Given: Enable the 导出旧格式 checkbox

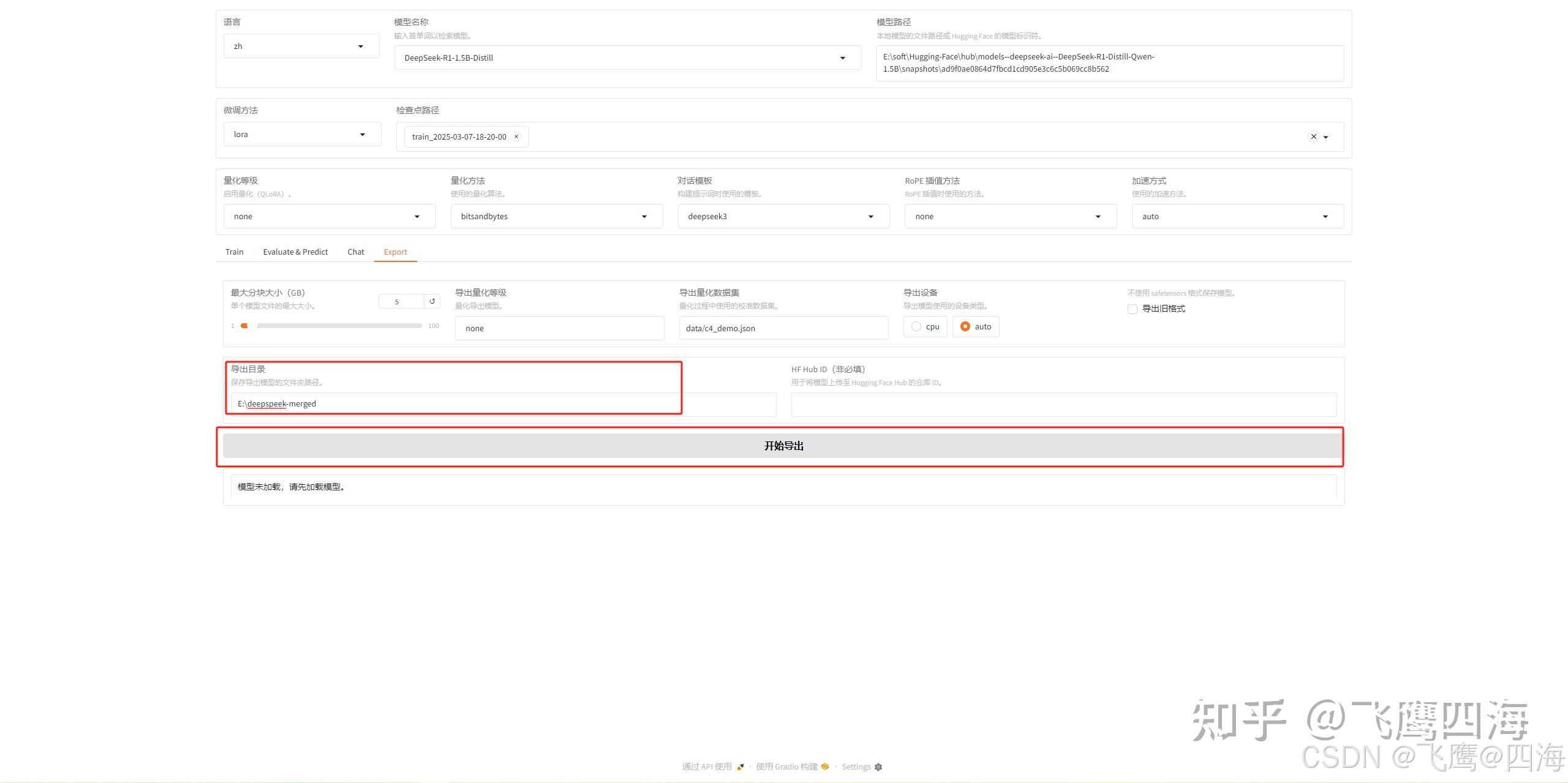Looking at the screenshot, I should [1132, 309].
